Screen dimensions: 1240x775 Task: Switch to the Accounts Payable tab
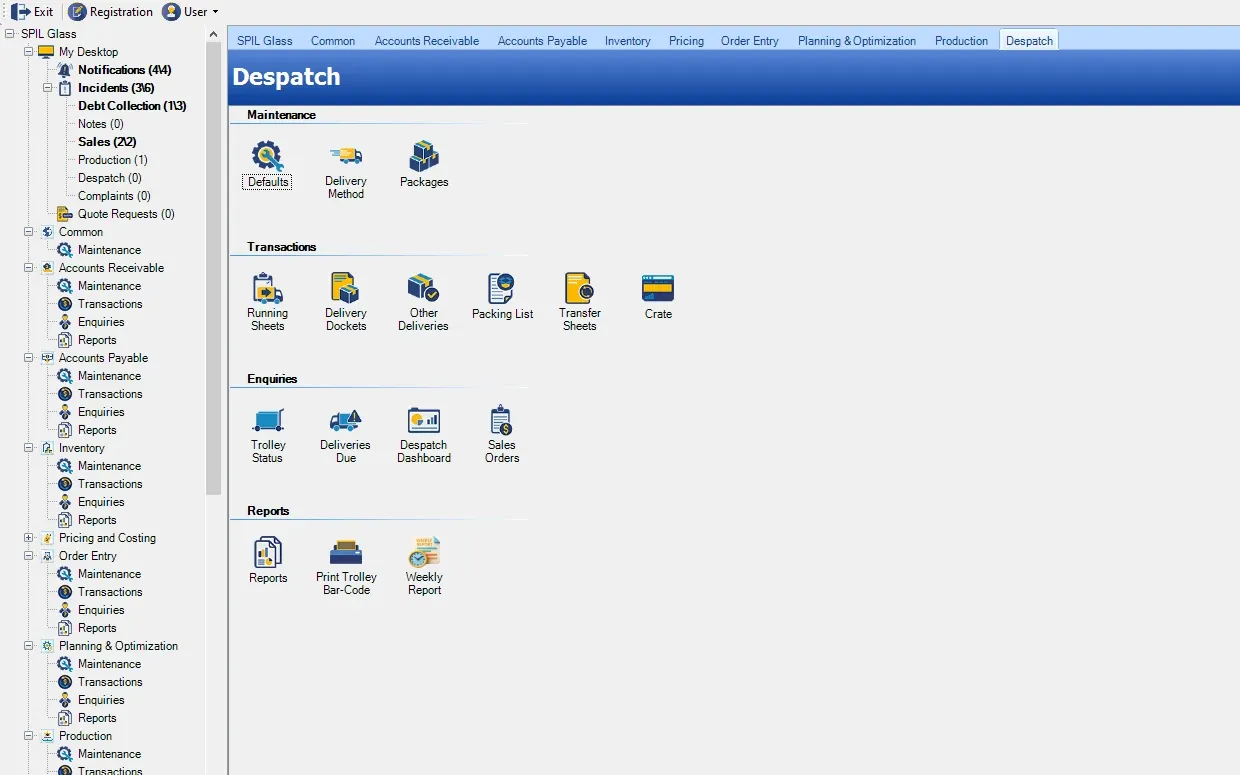542,41
